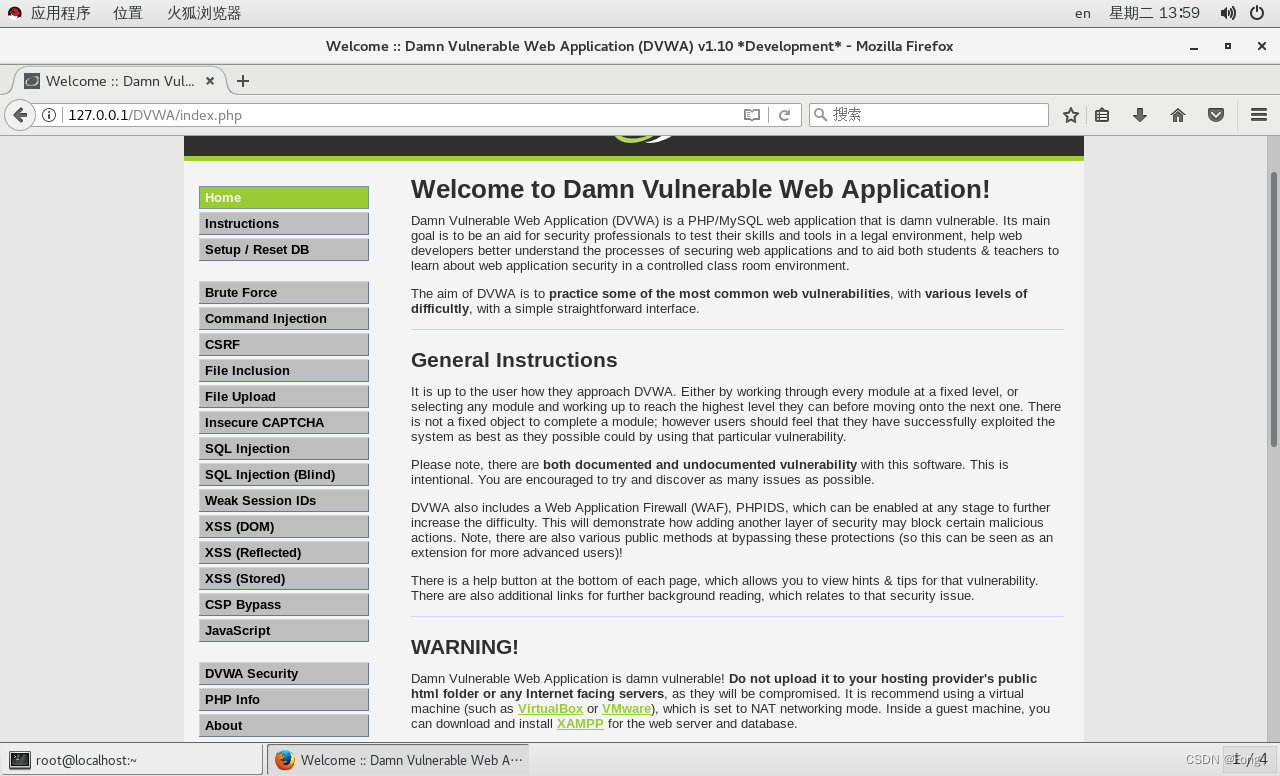Follow the XAMPP download link

[580, 724]
